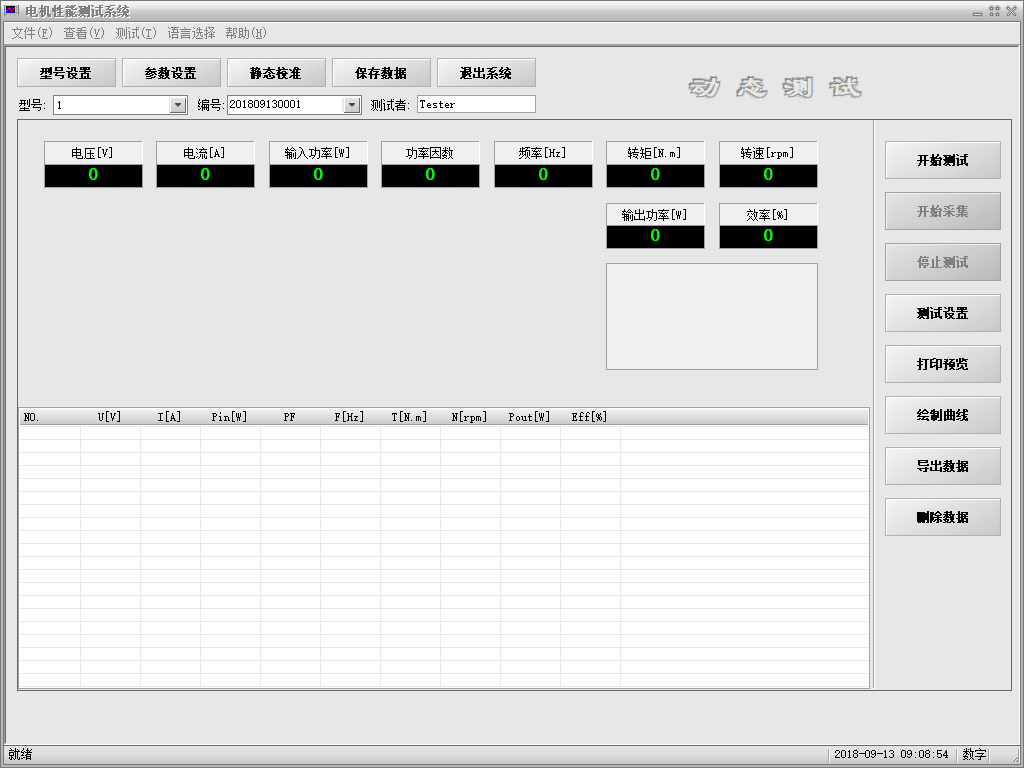Click 绘制曲线 to draw curve

pos(942,415)
